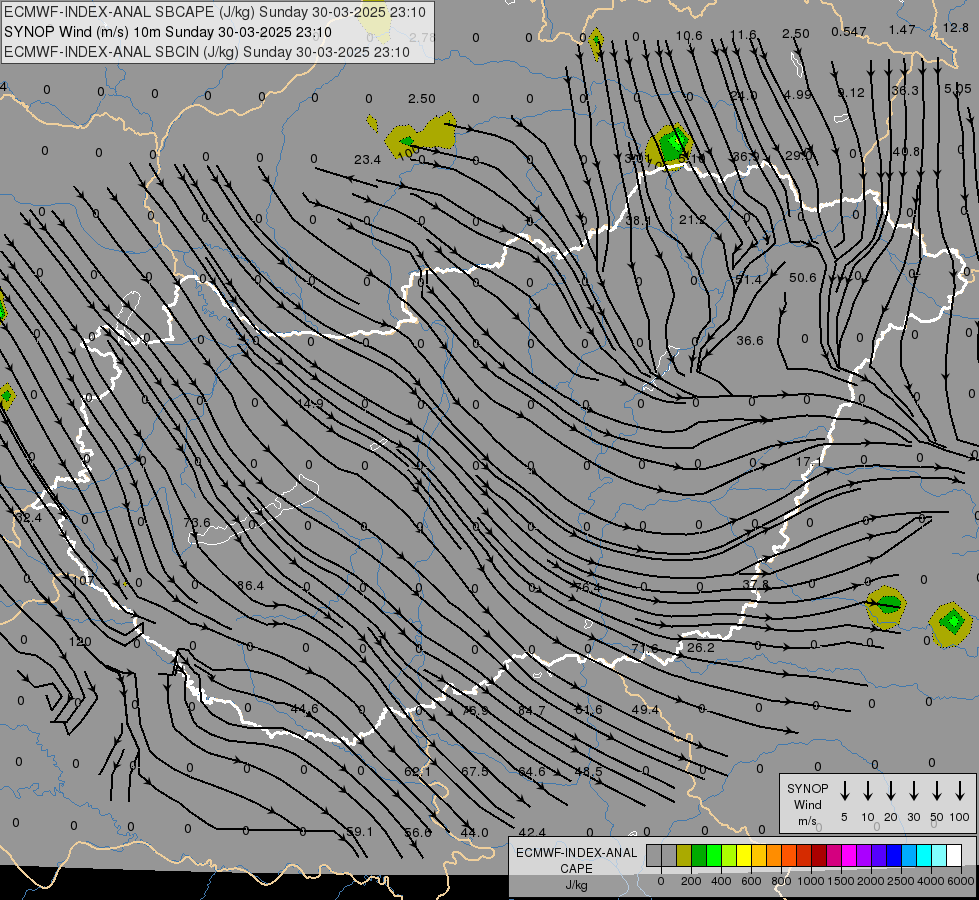
Task: Click the SBCAPE title line in header
Action: click(215, 12)
